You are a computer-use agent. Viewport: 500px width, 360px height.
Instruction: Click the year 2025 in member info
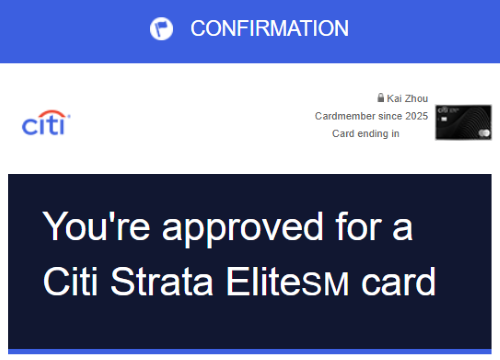click(x=417, y=116)
